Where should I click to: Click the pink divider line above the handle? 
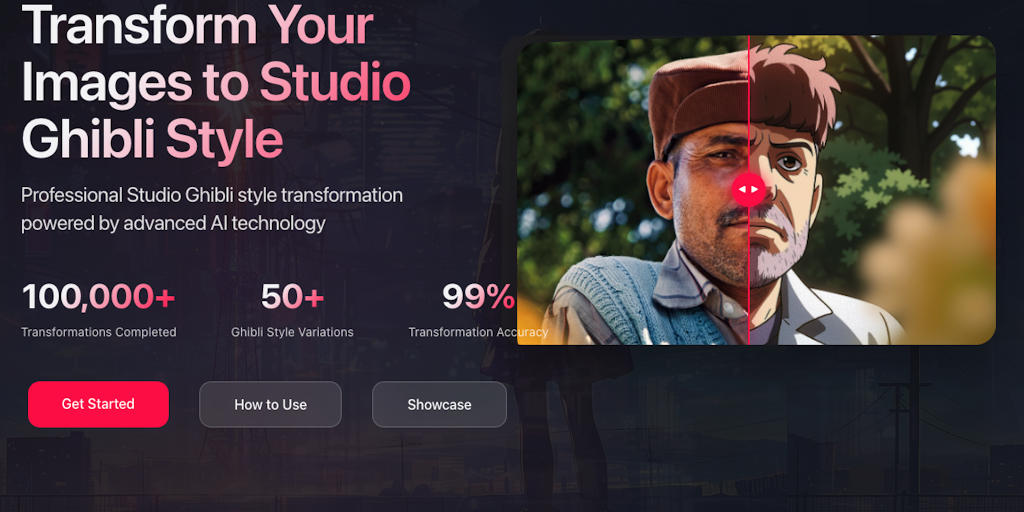pyautogui.click(x=748, y=100)
